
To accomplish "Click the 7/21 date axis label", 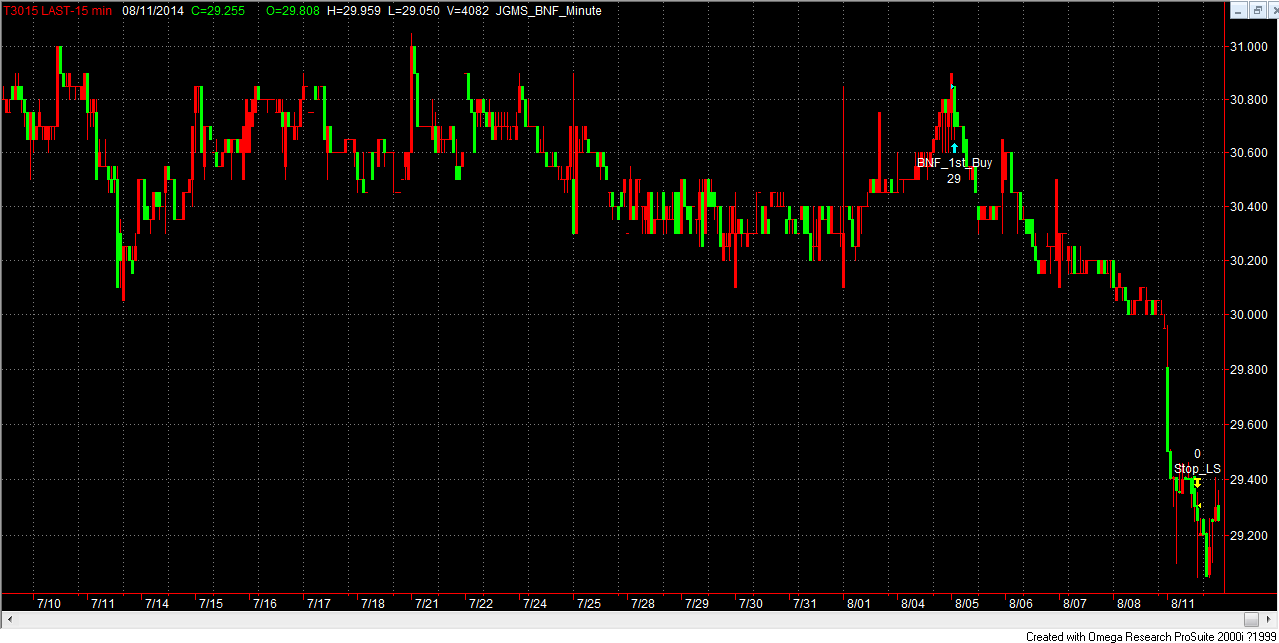I will tap(427, 603).
